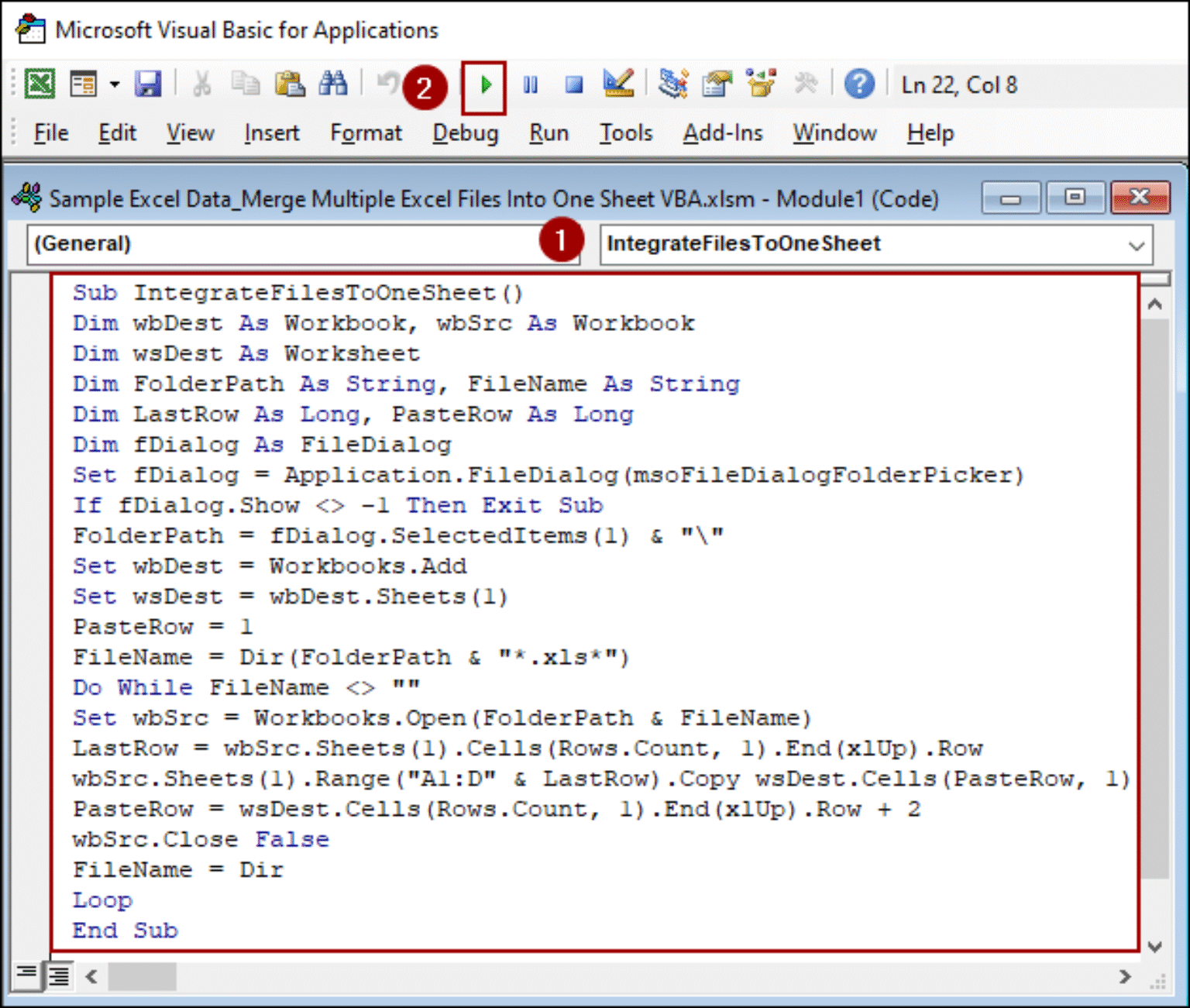Click the View Microsoft Excel icon
Viewport: 1190px width, 1008px height.
pyautogui.click(x=40, y=84)
